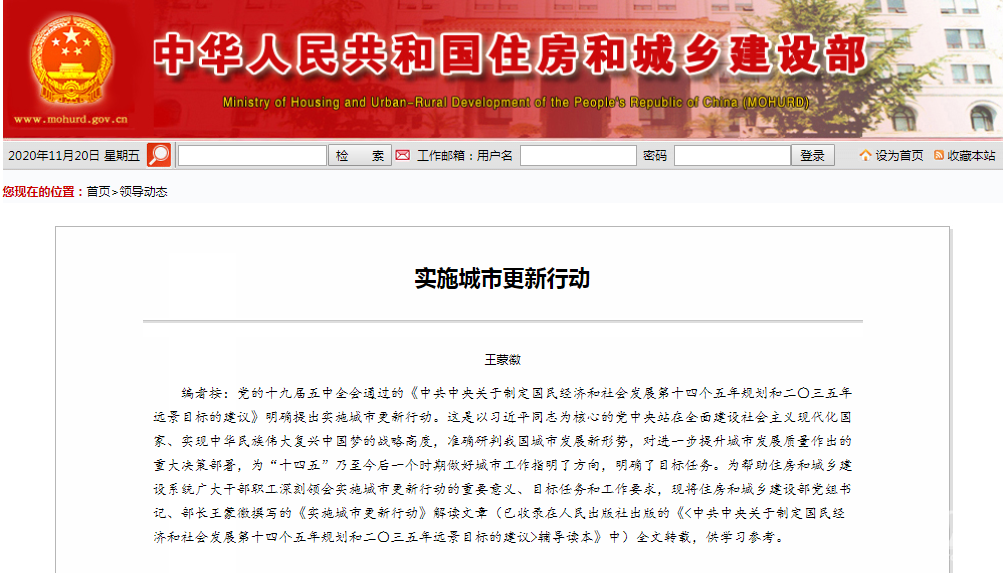Screen dimensions: 1006x573
Task: Click the article title 实施城市更新行动
Action: click(x=502, y=278)
